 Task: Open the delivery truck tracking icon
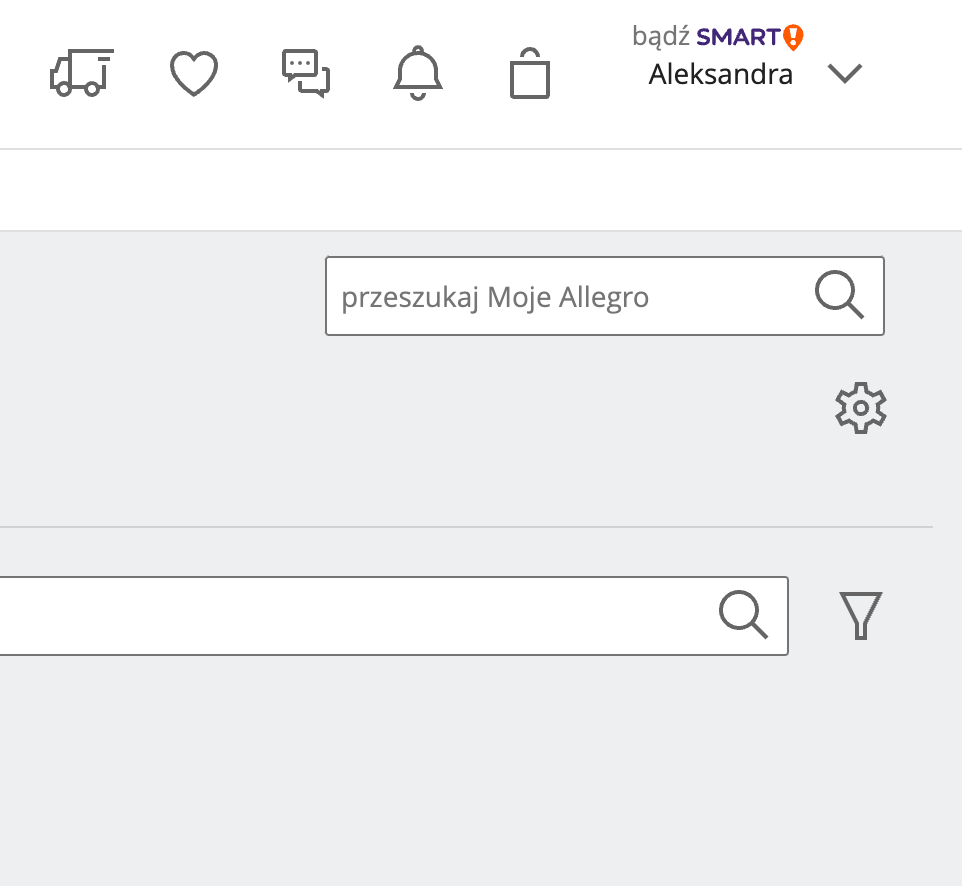[81, 73]
